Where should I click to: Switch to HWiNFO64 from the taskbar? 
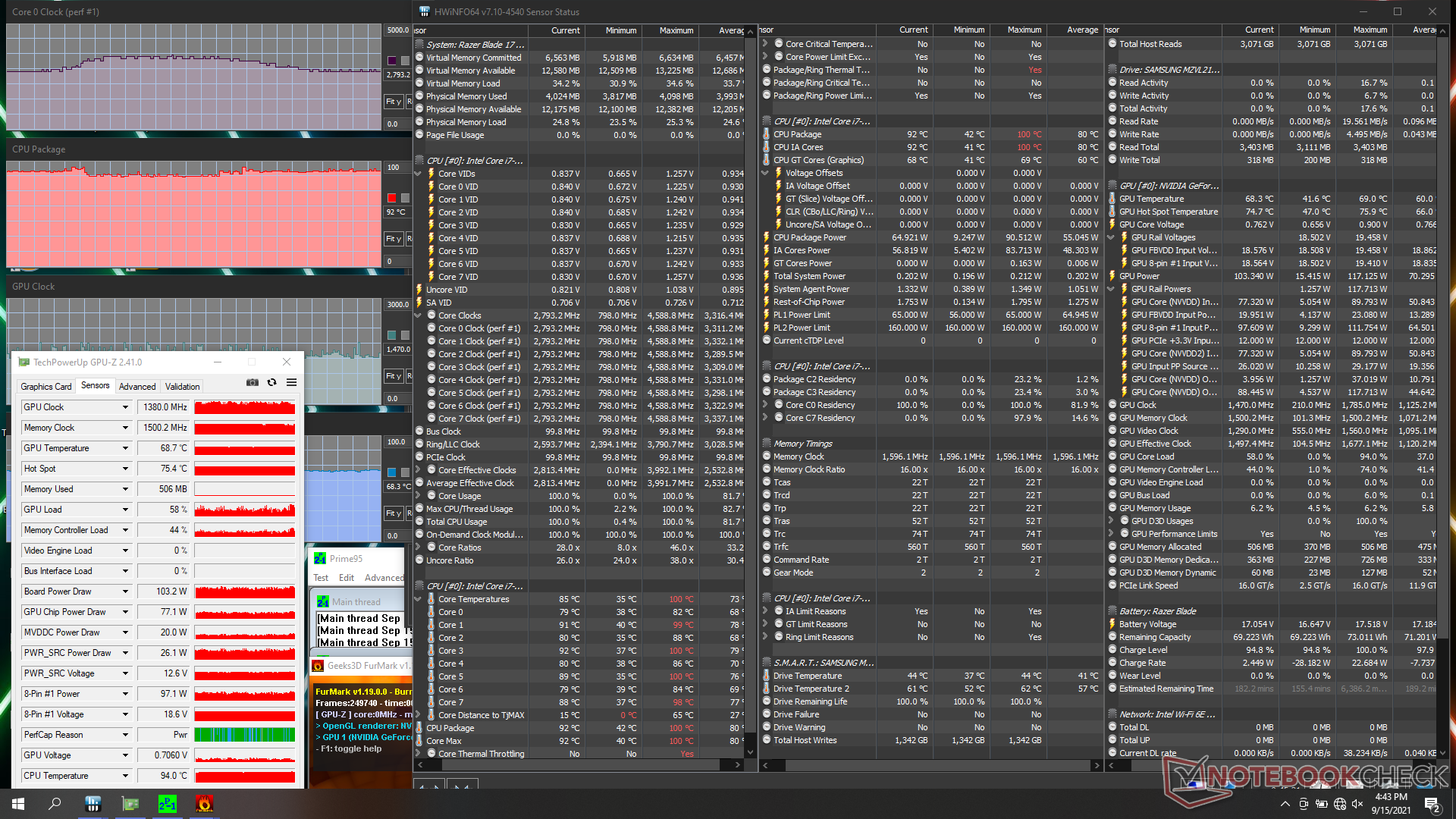[x=93, y=804]
